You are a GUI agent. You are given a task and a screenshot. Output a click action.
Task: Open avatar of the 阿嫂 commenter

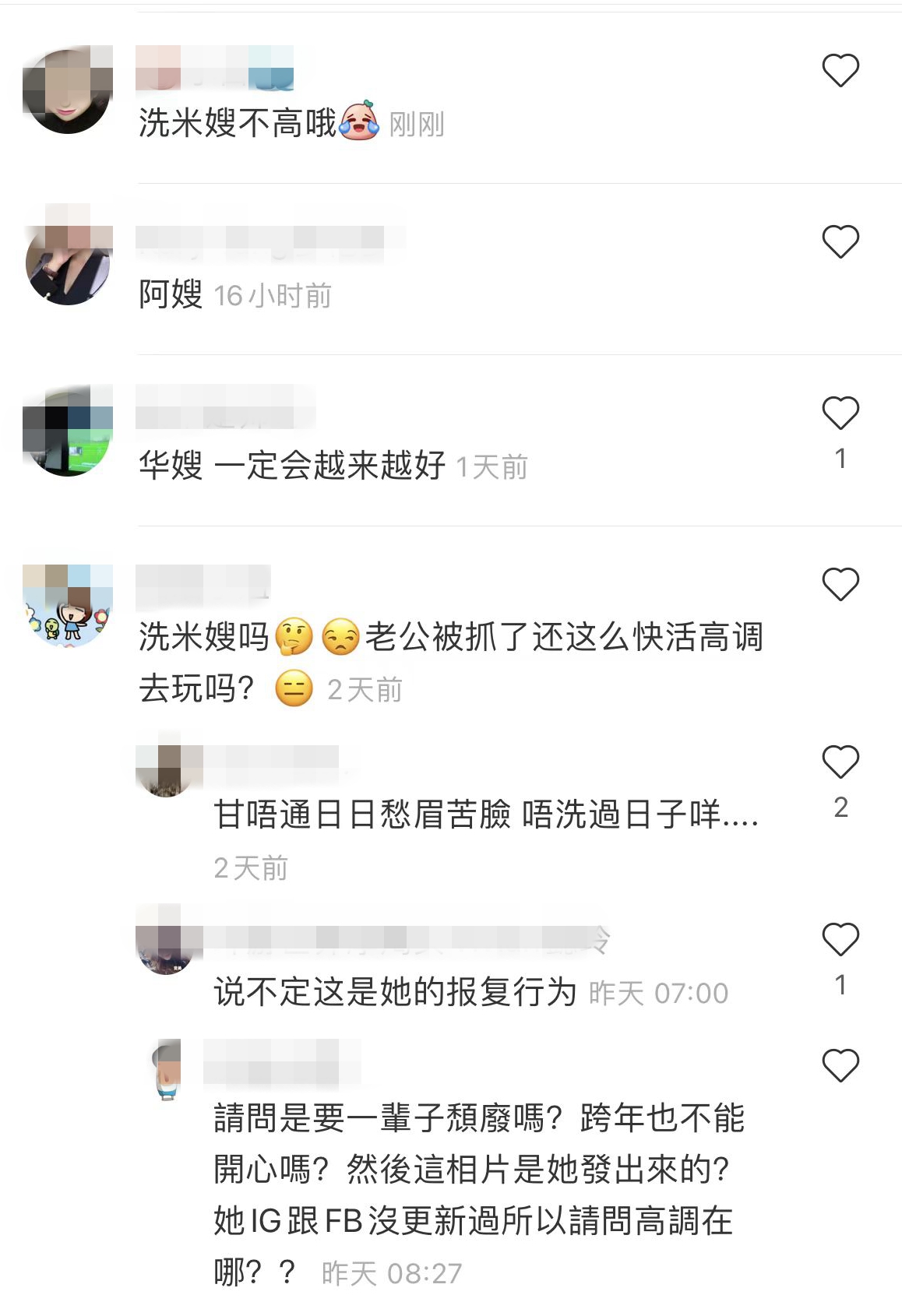[68, 261]
